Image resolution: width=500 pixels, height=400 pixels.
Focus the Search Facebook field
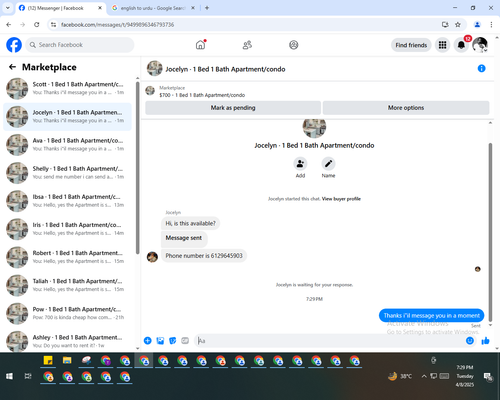point(80,45)
